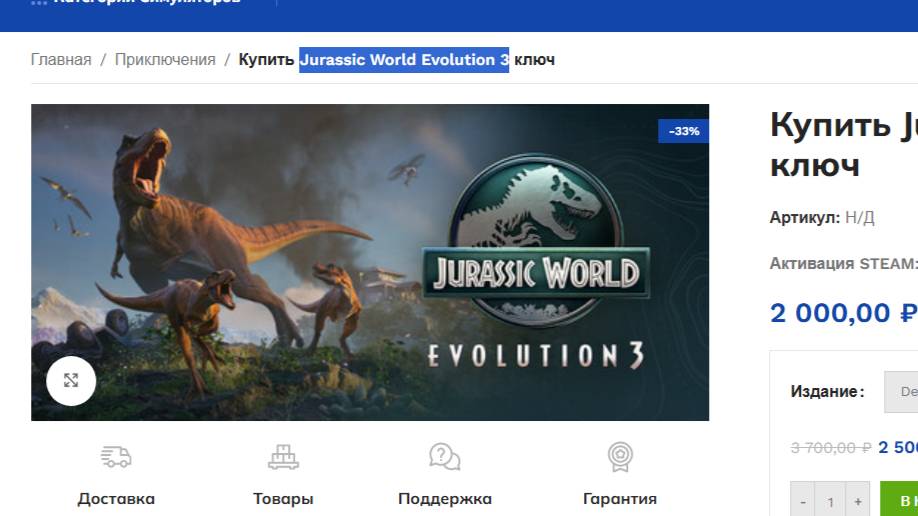
Task: Click the highlighted Jurassic World Evolution 3 breadcrumb text
Action: (x=404, y=60)
